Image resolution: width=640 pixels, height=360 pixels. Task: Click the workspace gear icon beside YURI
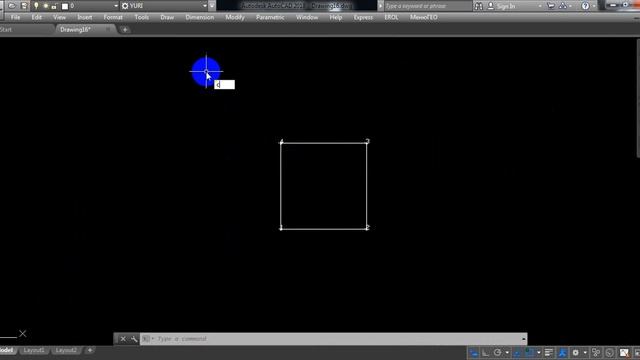[x=125, y=6]
